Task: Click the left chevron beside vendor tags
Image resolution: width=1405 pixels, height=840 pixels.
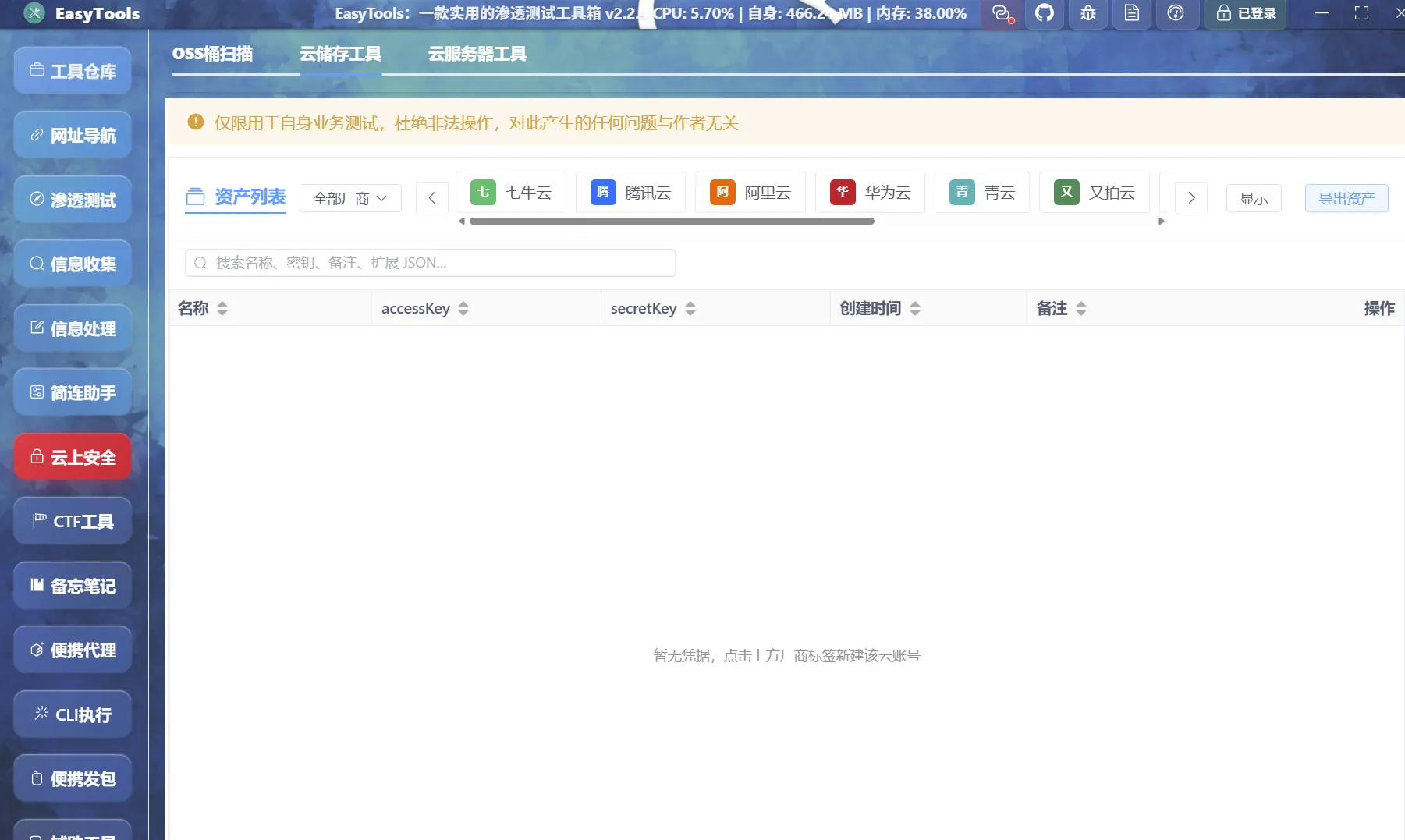Action: (x=432, y=197)
